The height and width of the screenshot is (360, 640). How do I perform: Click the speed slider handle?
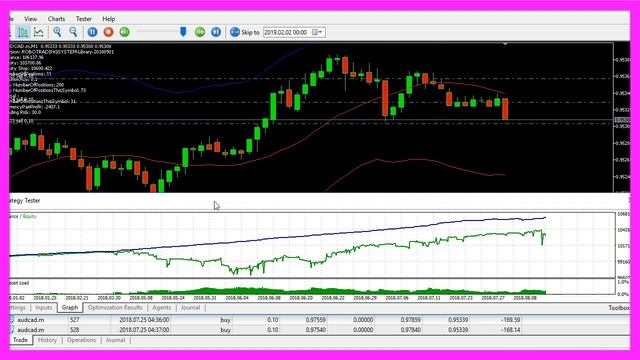pyautogui.click(x=183, y=32)
